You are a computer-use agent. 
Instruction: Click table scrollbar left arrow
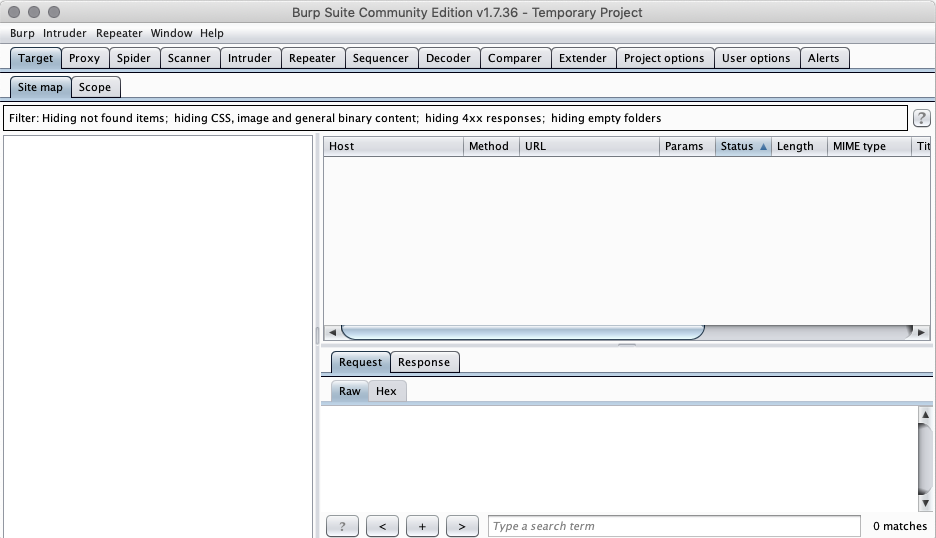point(332,333)
